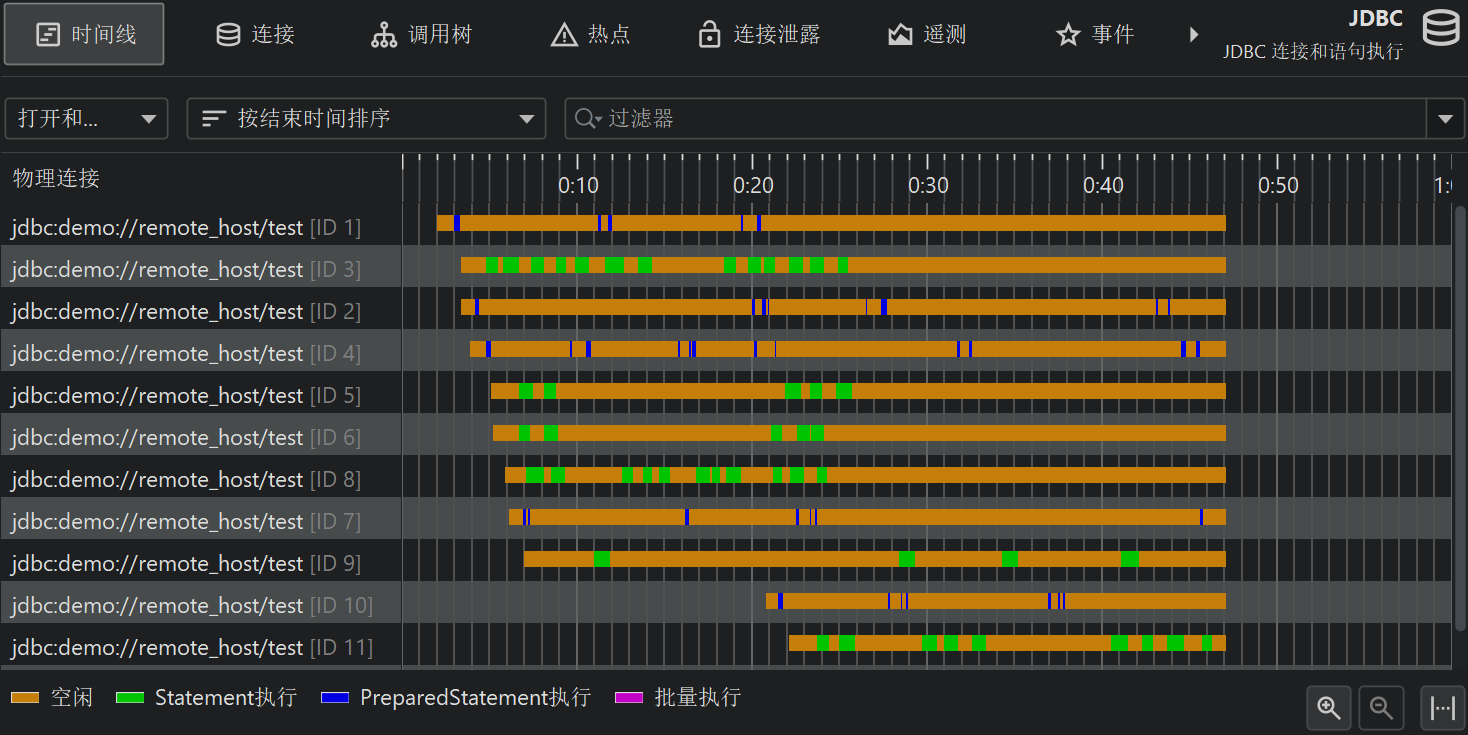Select the 时间线 timeline tab

tap(84, 35)
